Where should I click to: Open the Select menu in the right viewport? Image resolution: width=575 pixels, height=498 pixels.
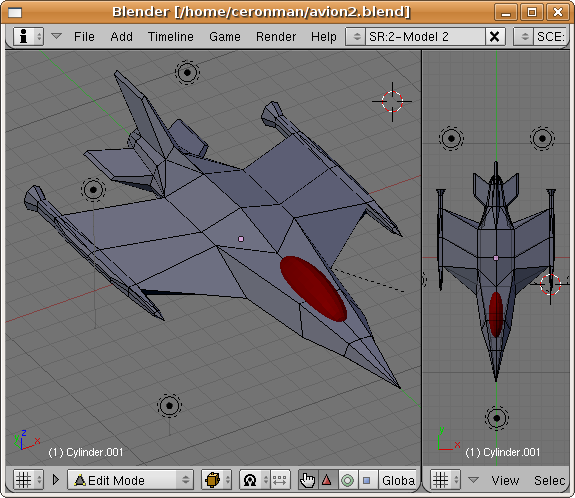549,480
